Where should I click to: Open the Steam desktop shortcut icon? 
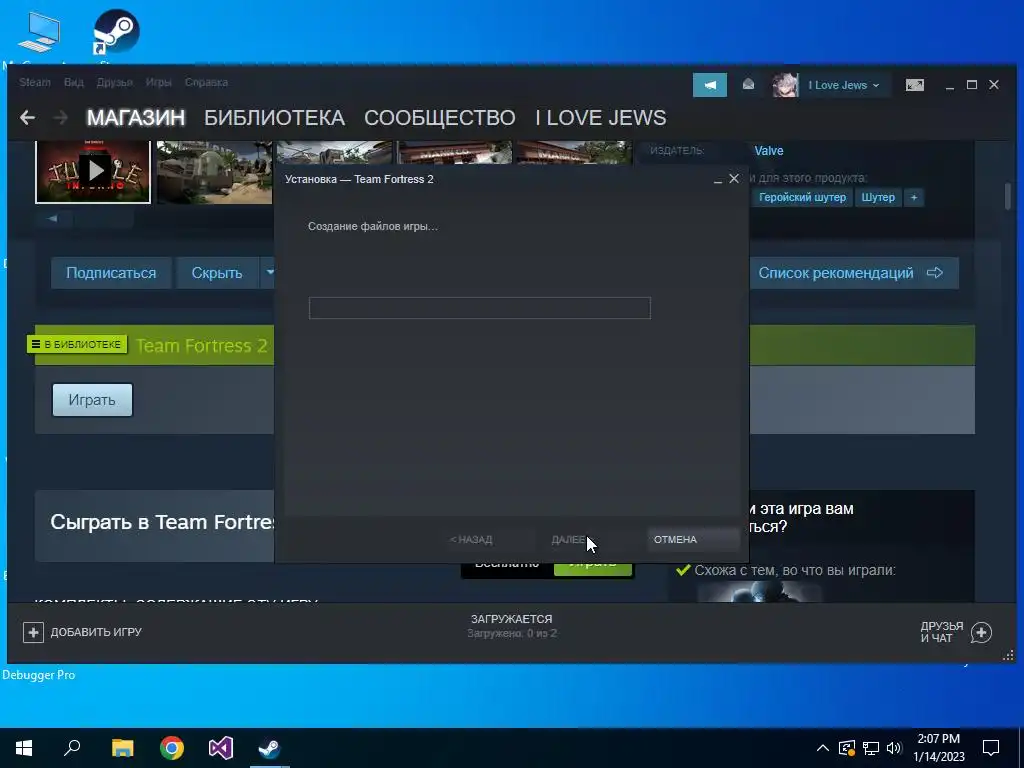[x=116, y=31]
